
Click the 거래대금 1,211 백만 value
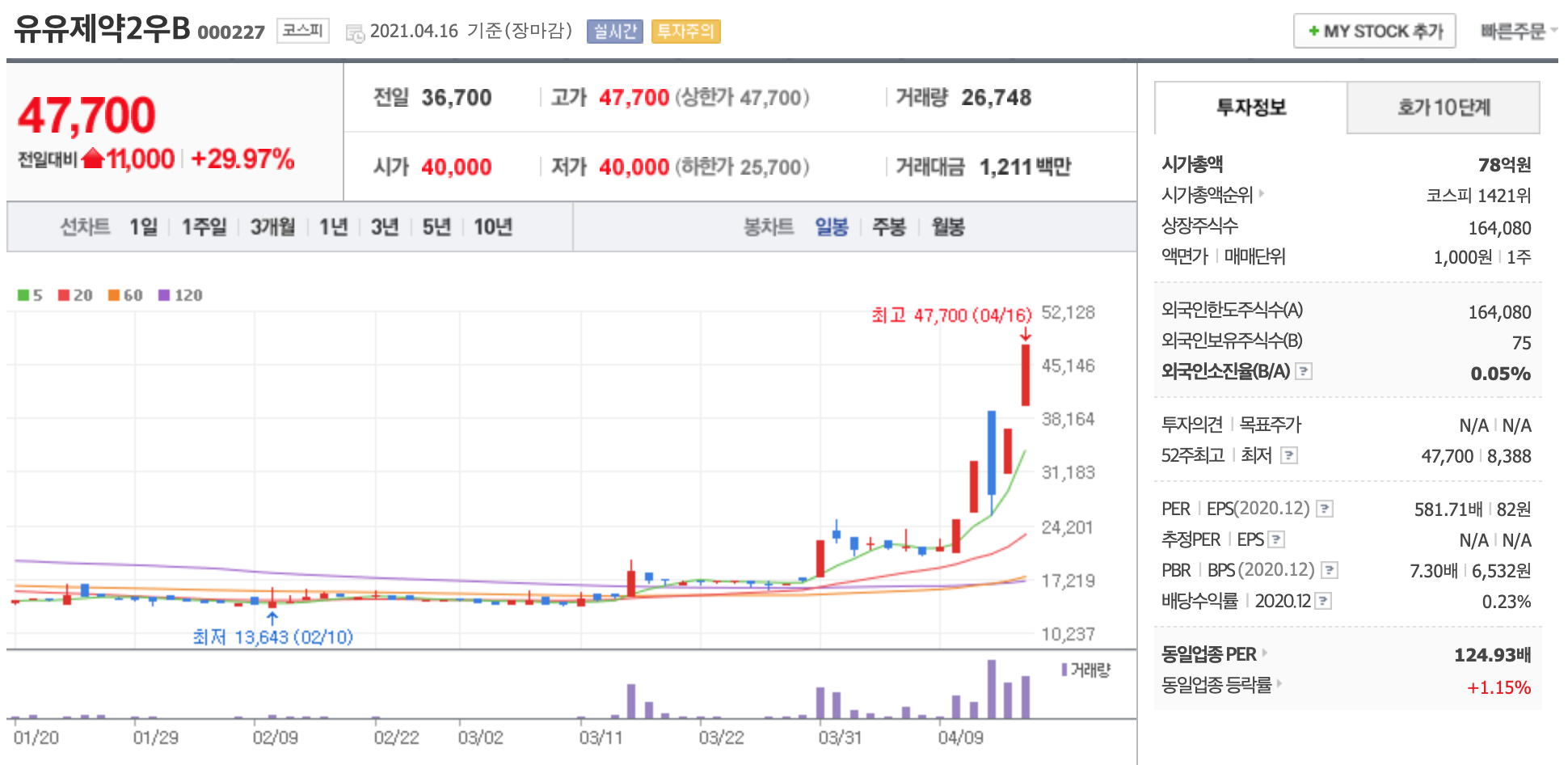coord(1025,167)
